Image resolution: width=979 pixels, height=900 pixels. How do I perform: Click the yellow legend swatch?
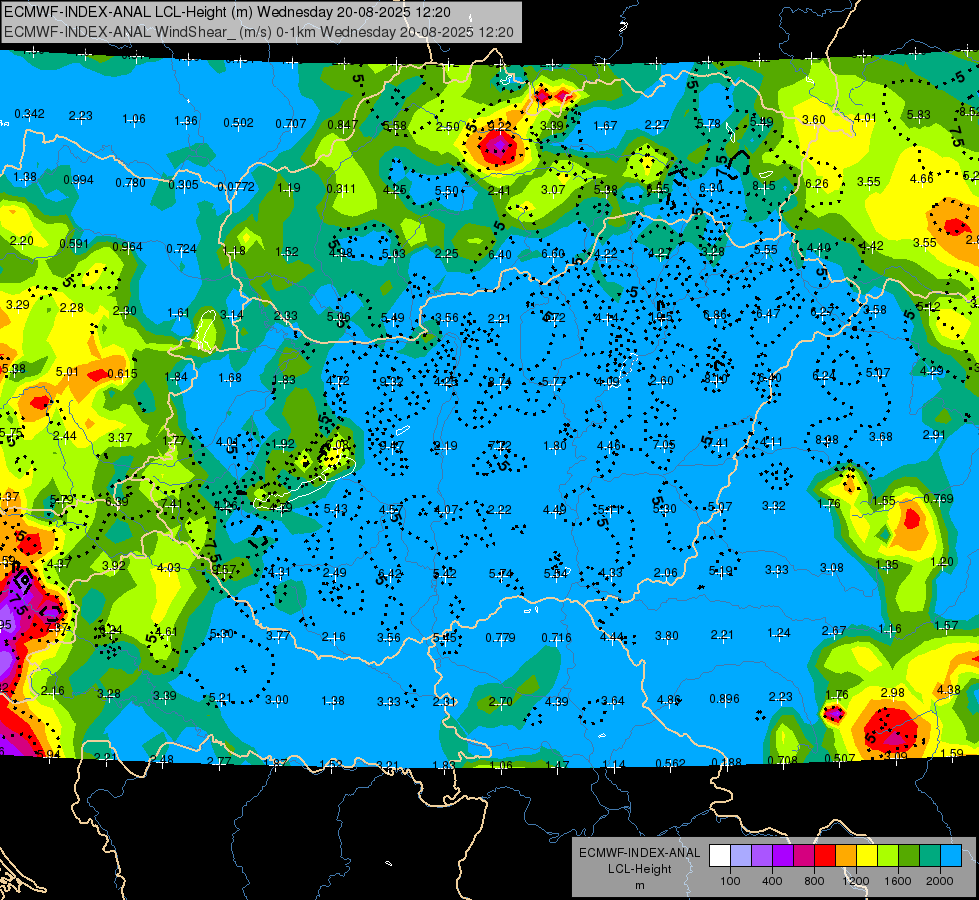point(867,856)
